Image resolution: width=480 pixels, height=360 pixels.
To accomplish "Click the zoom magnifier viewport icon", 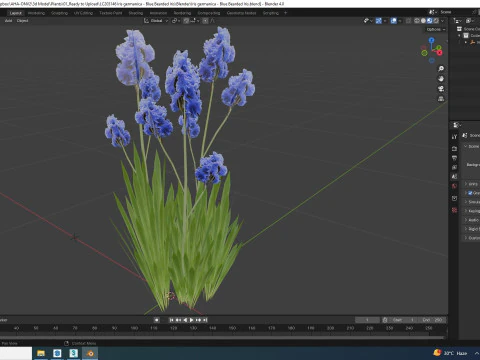I will pyautogui.click(x=441, y=69).
